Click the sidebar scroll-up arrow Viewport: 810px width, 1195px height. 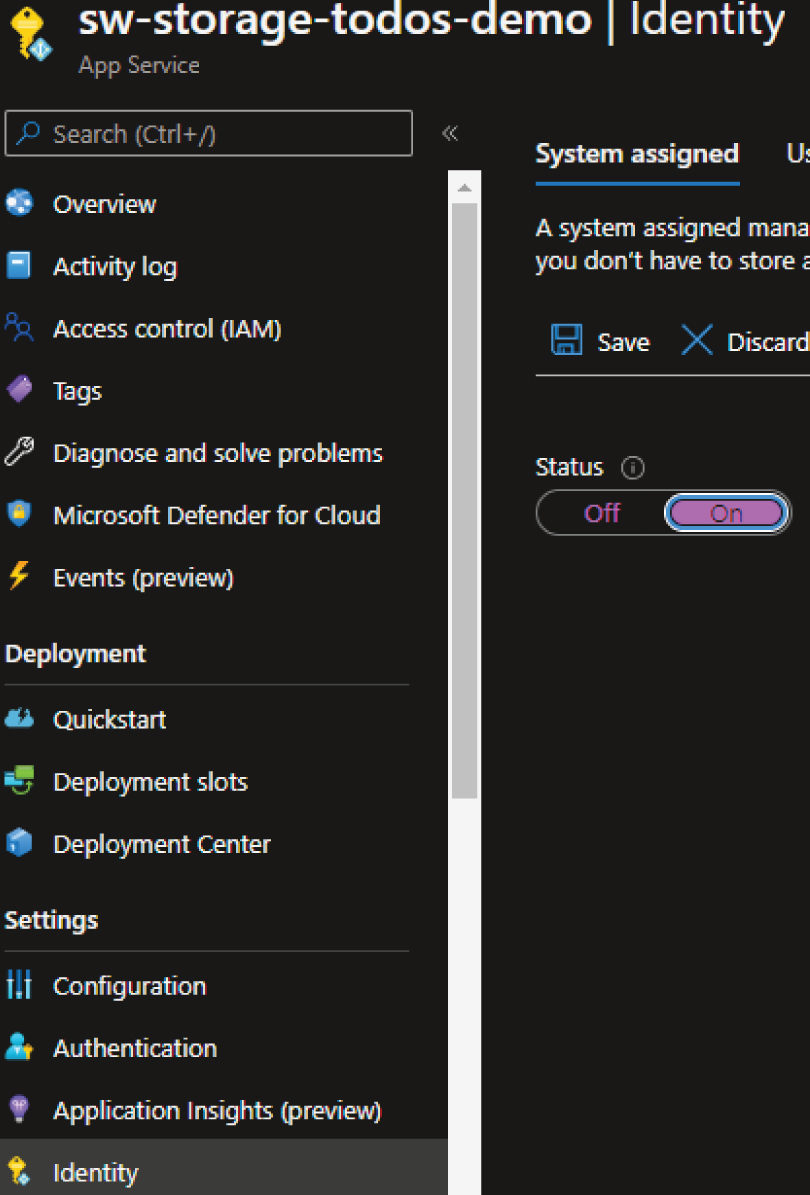point(465,187)
